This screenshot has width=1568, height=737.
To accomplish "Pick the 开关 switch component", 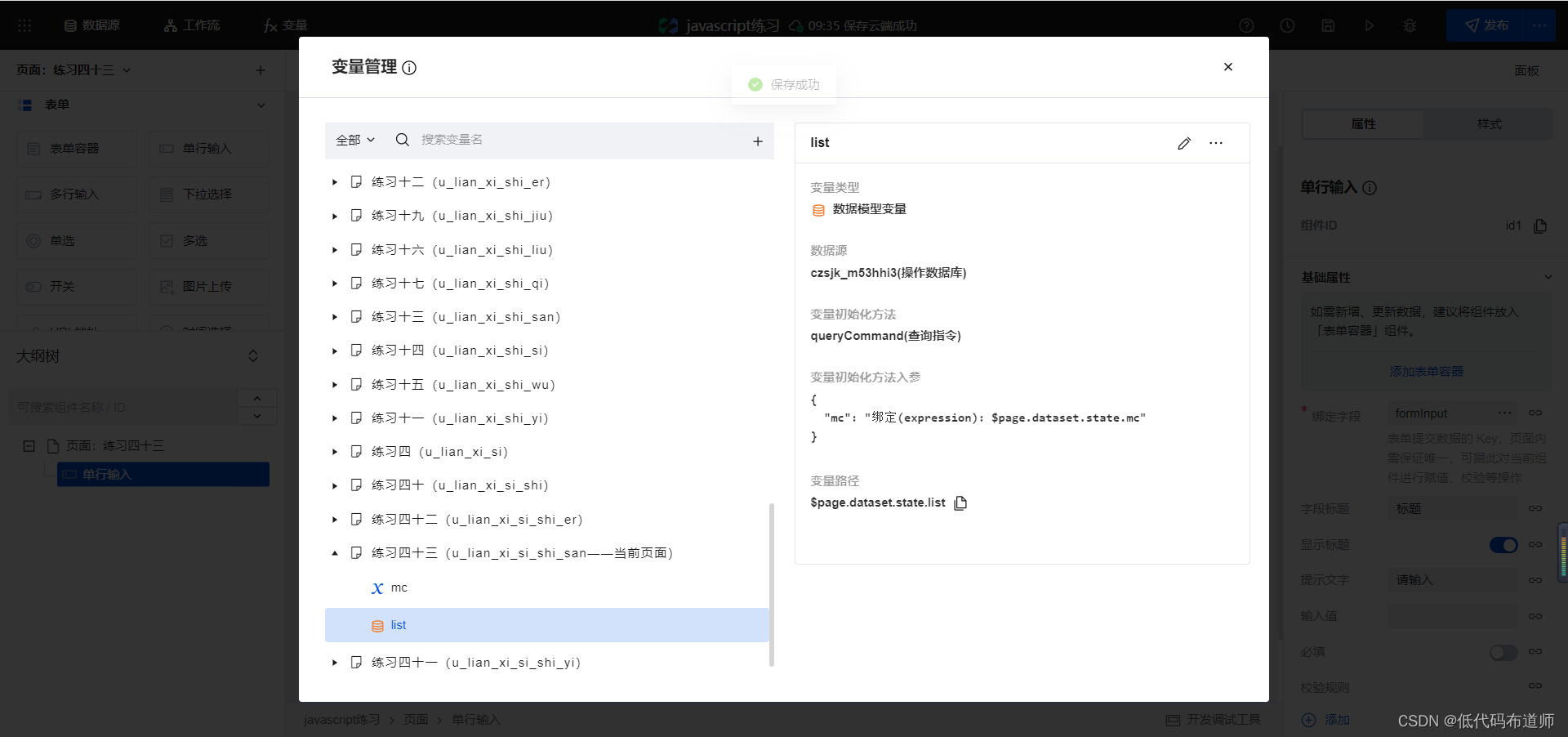I will coord(77,287).
